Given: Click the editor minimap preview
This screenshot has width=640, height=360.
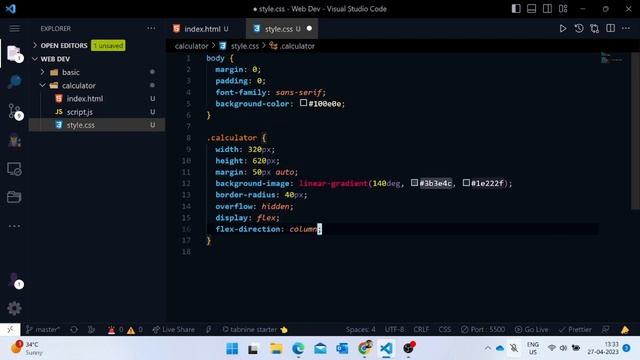Looking at the screenshot, I should click(611, 58).
